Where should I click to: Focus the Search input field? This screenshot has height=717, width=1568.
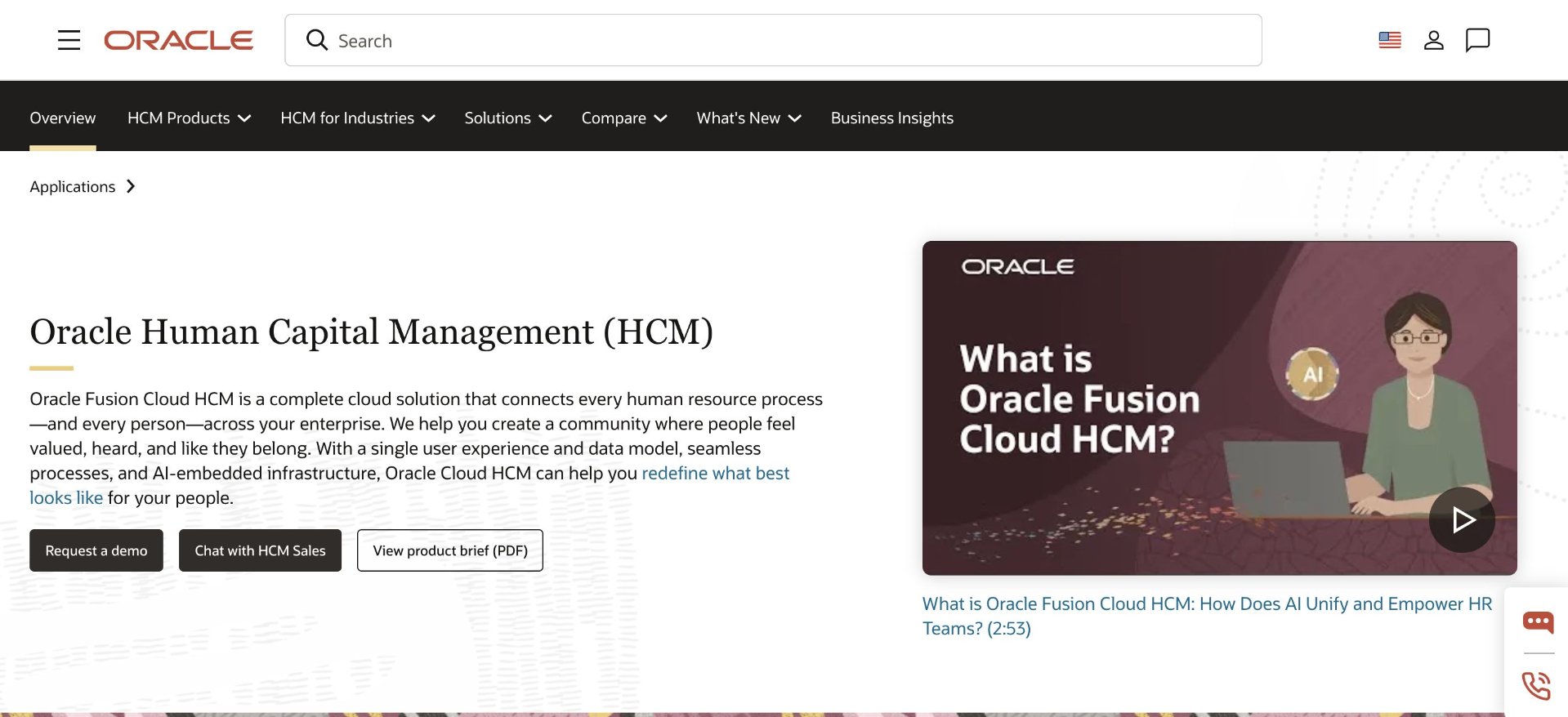[x=773, y=40]
